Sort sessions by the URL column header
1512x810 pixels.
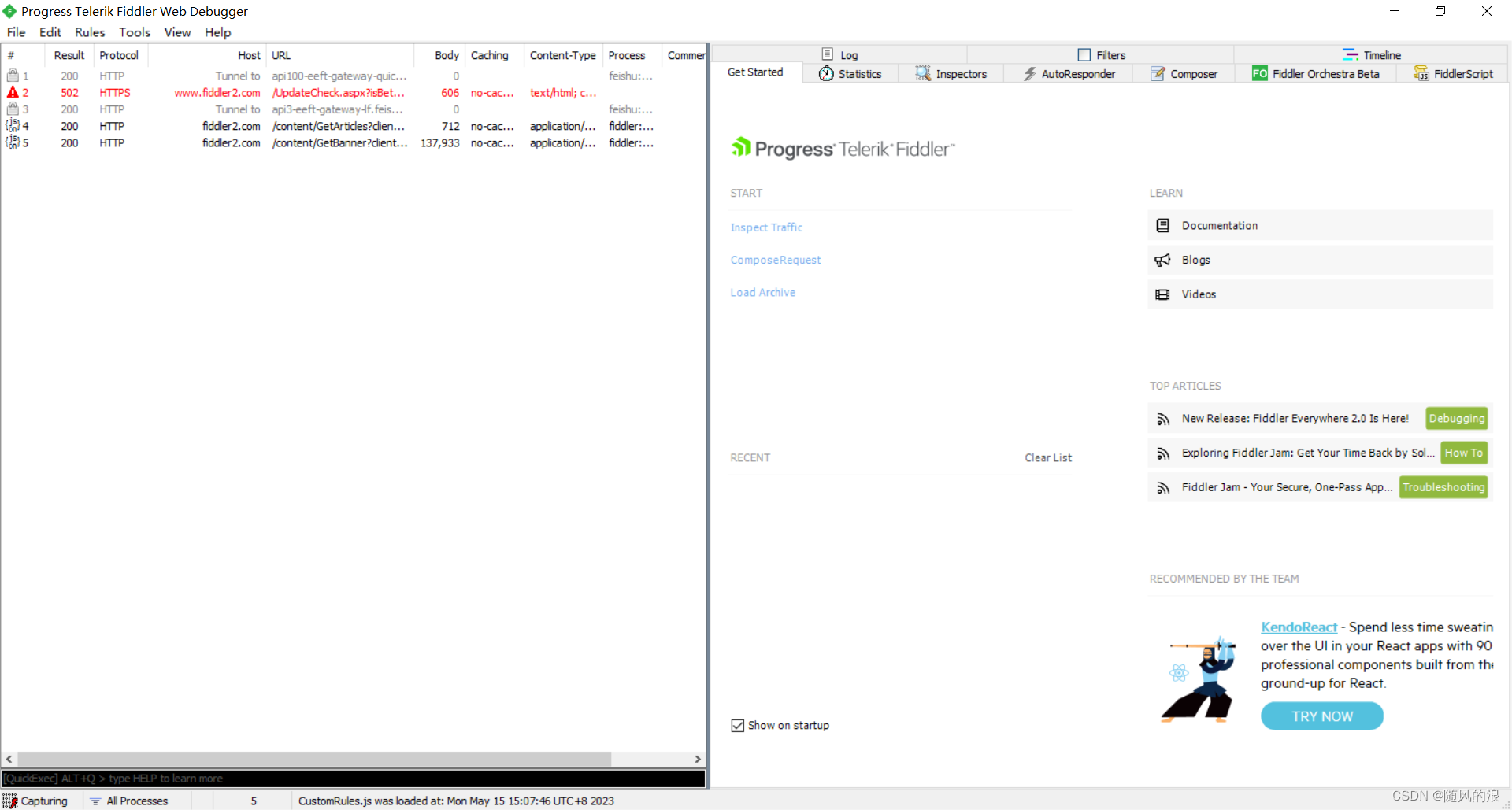coord(339,55)
